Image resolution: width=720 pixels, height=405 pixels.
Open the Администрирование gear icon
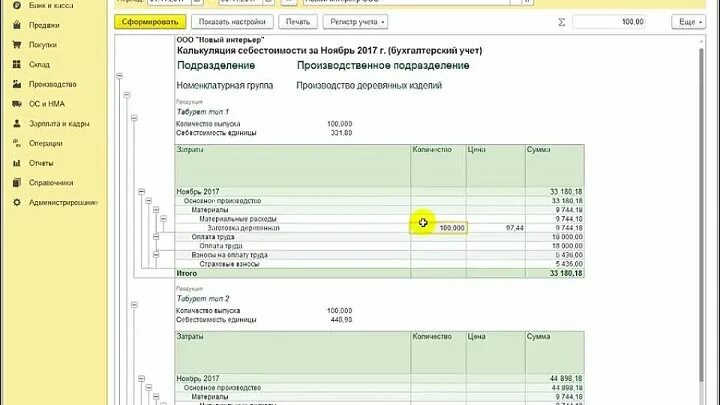(17, 202)
